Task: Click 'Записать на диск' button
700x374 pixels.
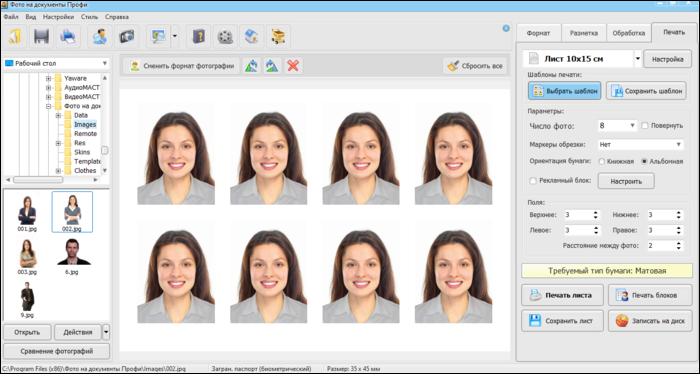Action: [650, 321]
